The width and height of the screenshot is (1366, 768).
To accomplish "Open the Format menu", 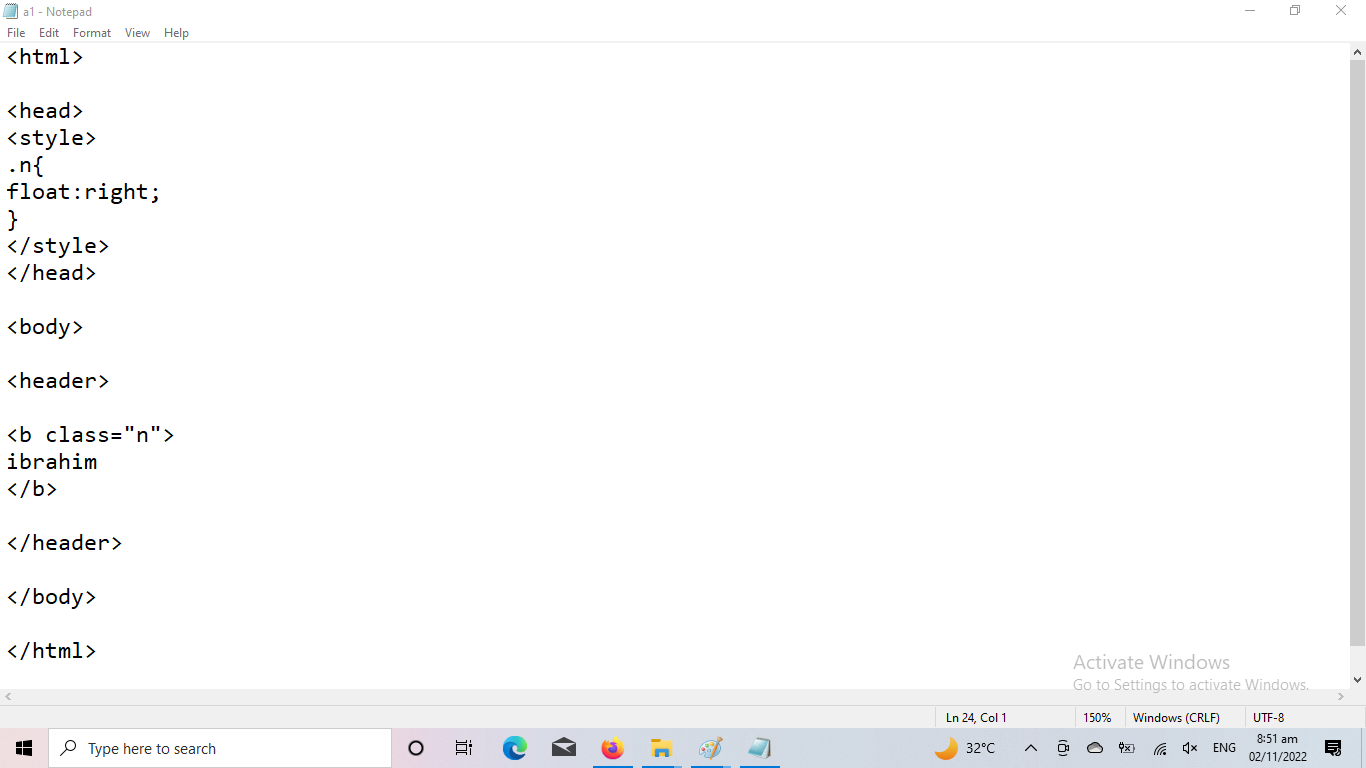I will coord(92,33).
